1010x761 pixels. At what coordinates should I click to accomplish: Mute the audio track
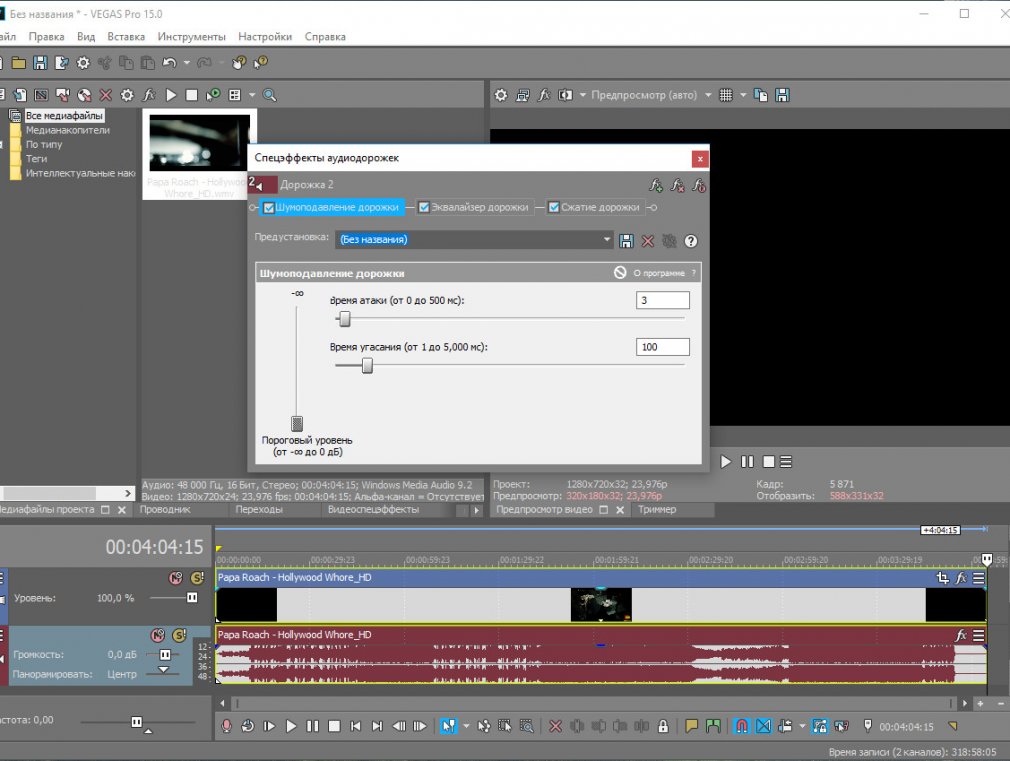(158, 635)
